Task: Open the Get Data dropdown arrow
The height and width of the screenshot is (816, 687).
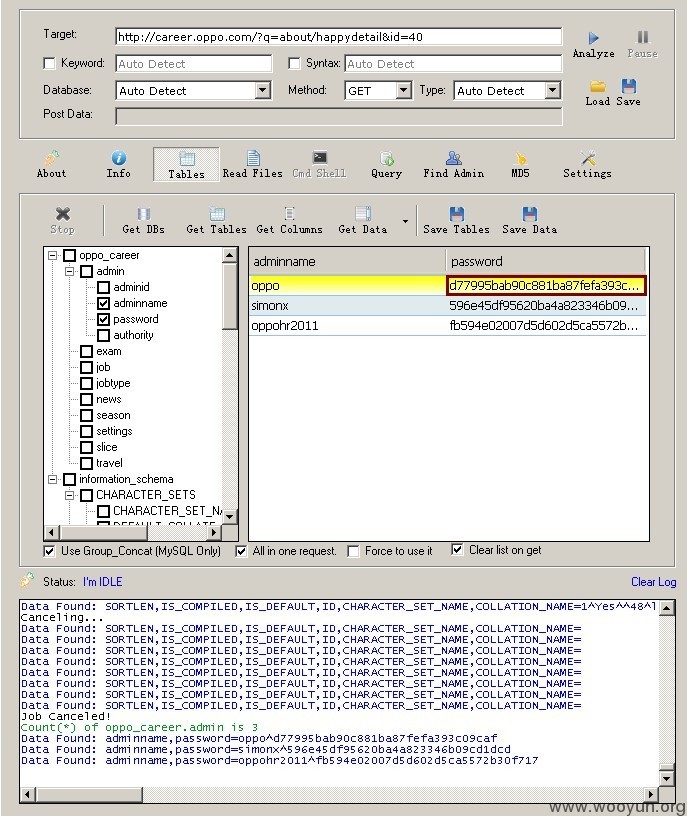Action: (405, 222)
